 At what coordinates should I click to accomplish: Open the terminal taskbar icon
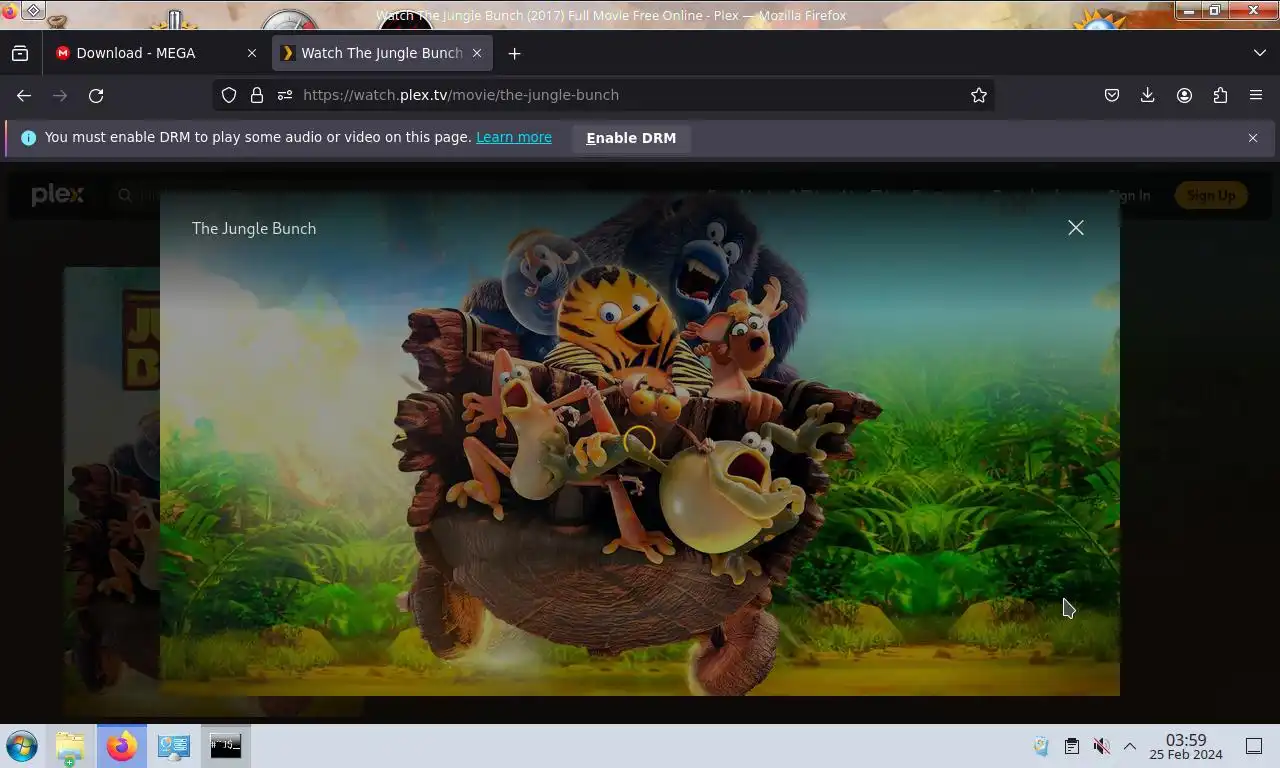(226, 746)
